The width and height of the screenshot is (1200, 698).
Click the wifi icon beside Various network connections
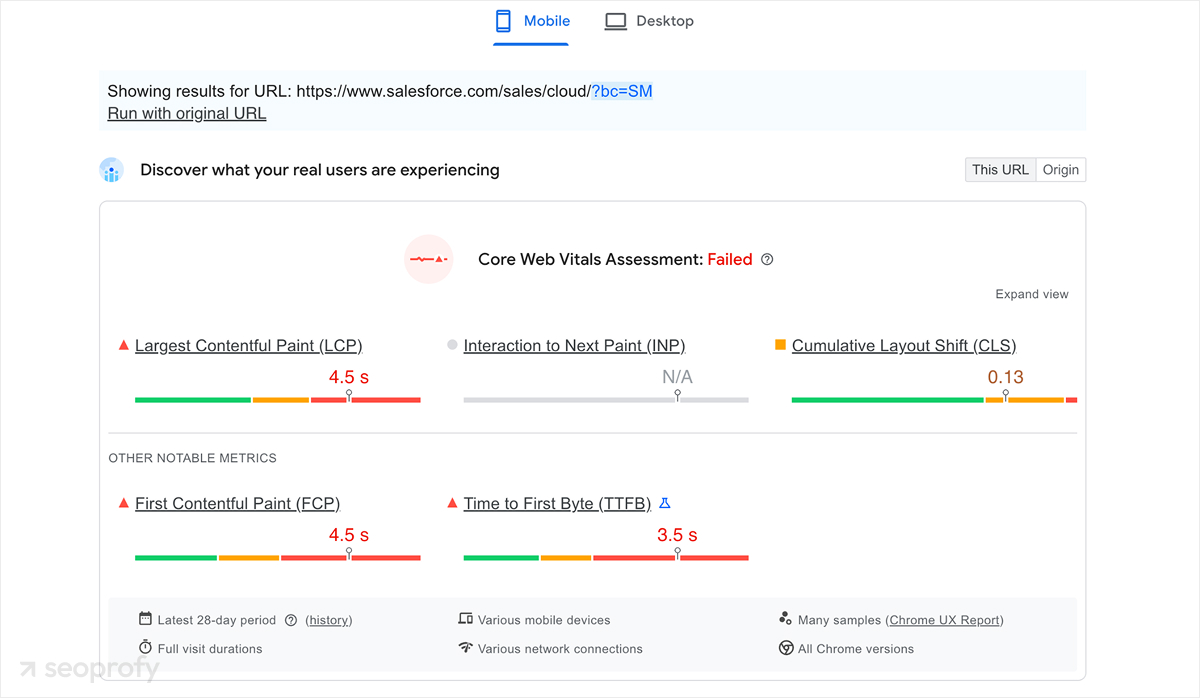point(465,647)
